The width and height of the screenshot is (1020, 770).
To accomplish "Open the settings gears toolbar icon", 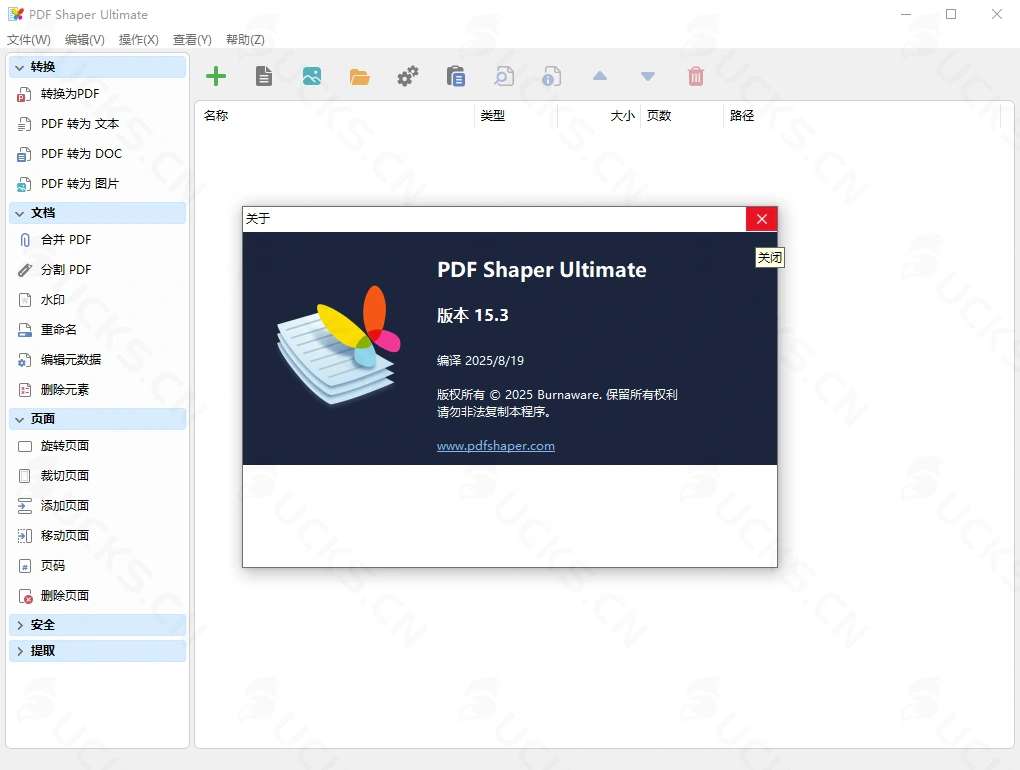I will (408, 75).
